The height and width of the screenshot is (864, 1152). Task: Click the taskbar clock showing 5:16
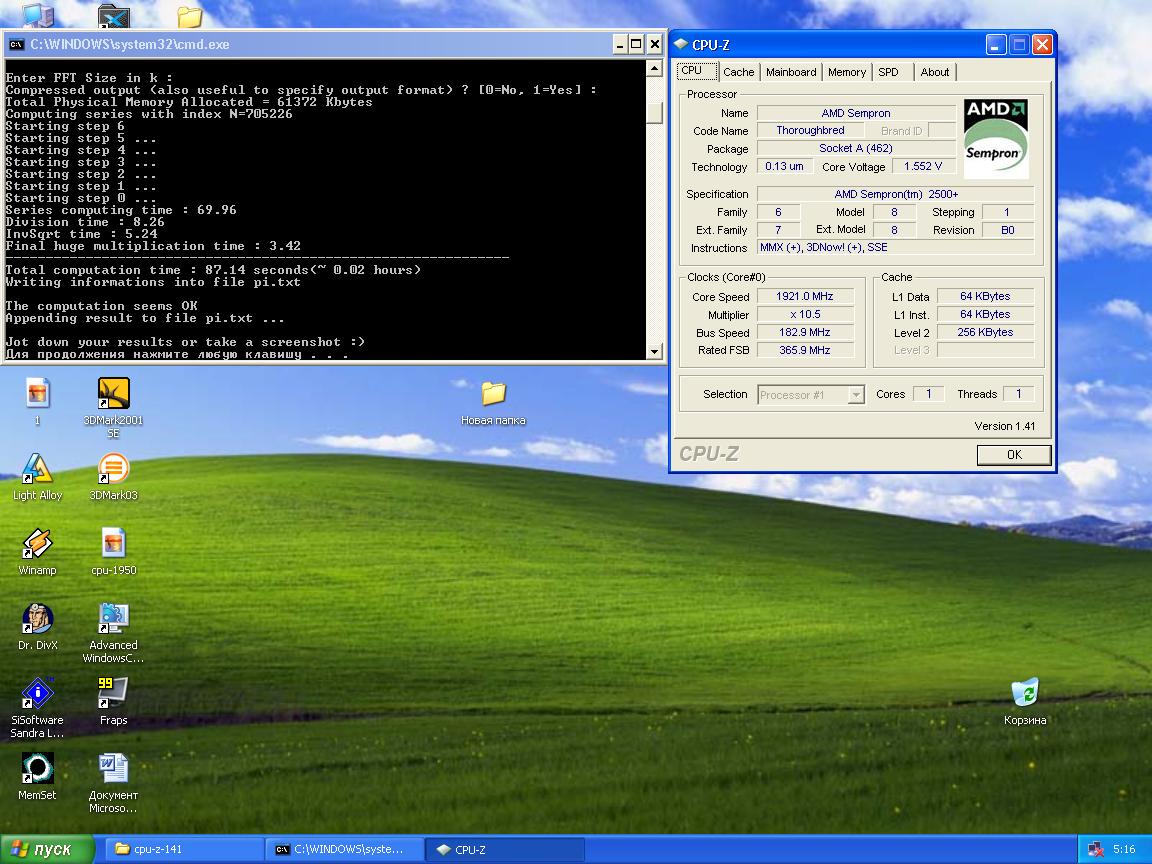pyautogui.click(x=1123, y=849)
